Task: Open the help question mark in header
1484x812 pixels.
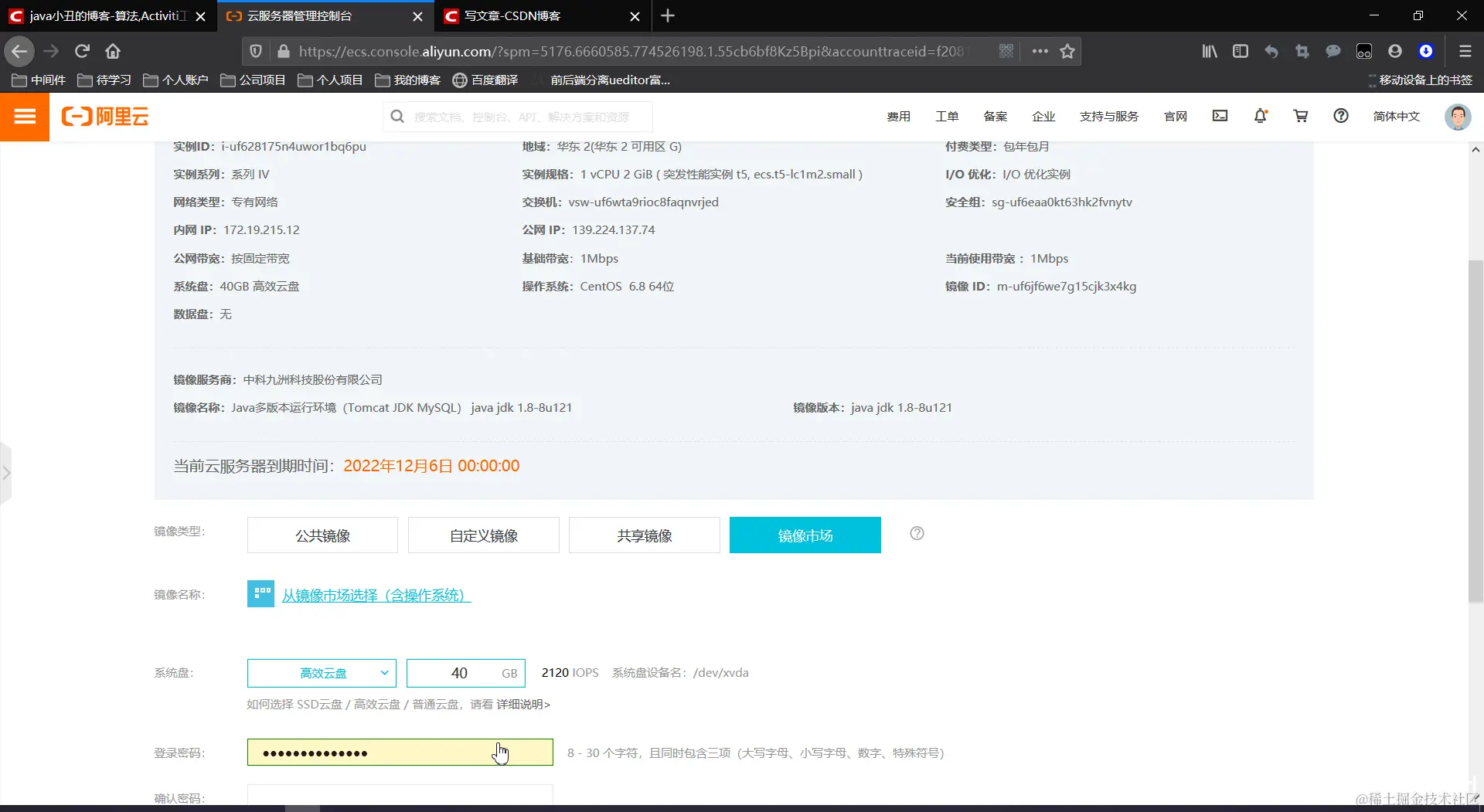Action: [1341, 116]
